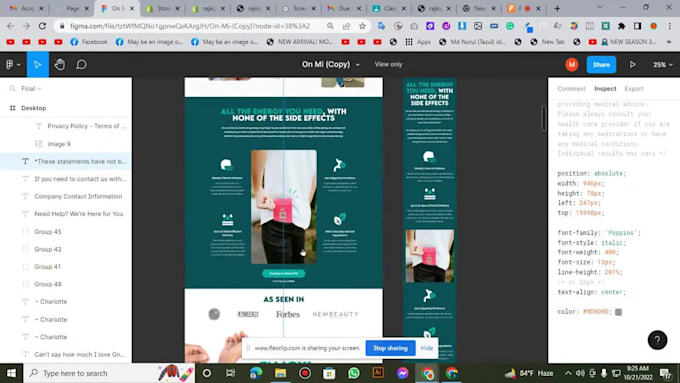Open the Final page dropdown
This screenshot has width=680, height=383.
[31, 88]
